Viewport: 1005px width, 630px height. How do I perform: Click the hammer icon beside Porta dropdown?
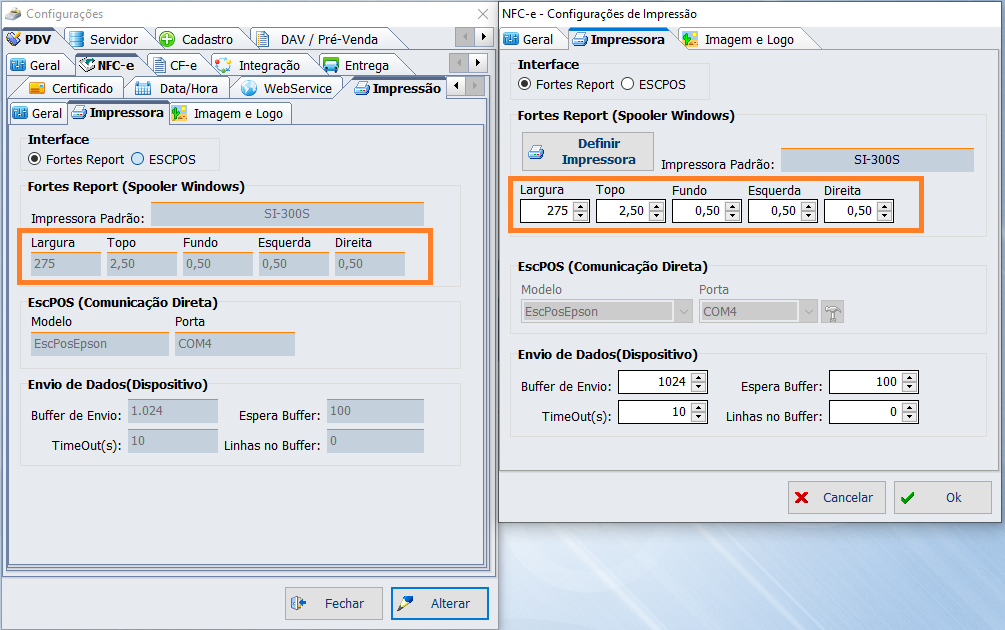click(x=832, y=312)
